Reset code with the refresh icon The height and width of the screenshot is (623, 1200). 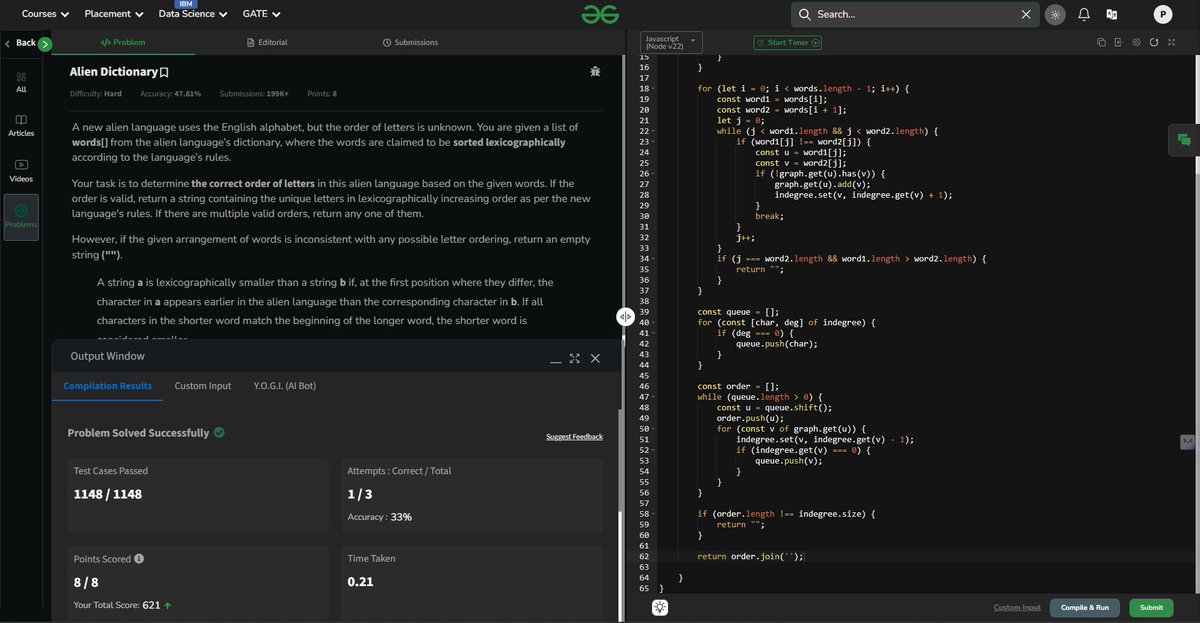pyautogui.click(x=1154, y=43)
